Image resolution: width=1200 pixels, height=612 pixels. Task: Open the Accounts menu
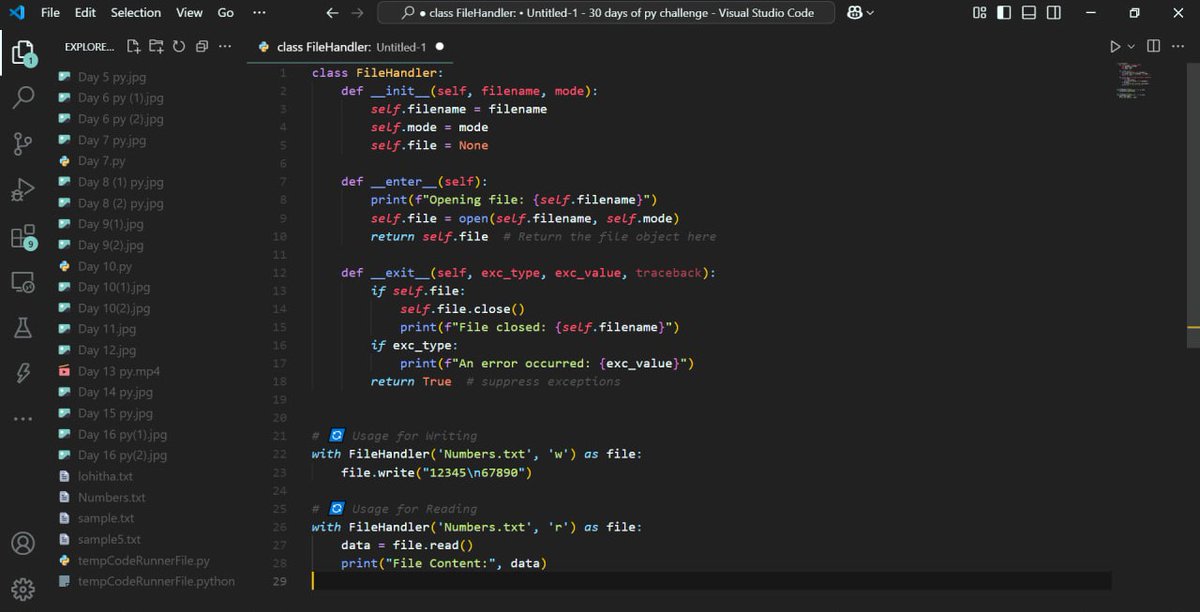coord(23,543)
